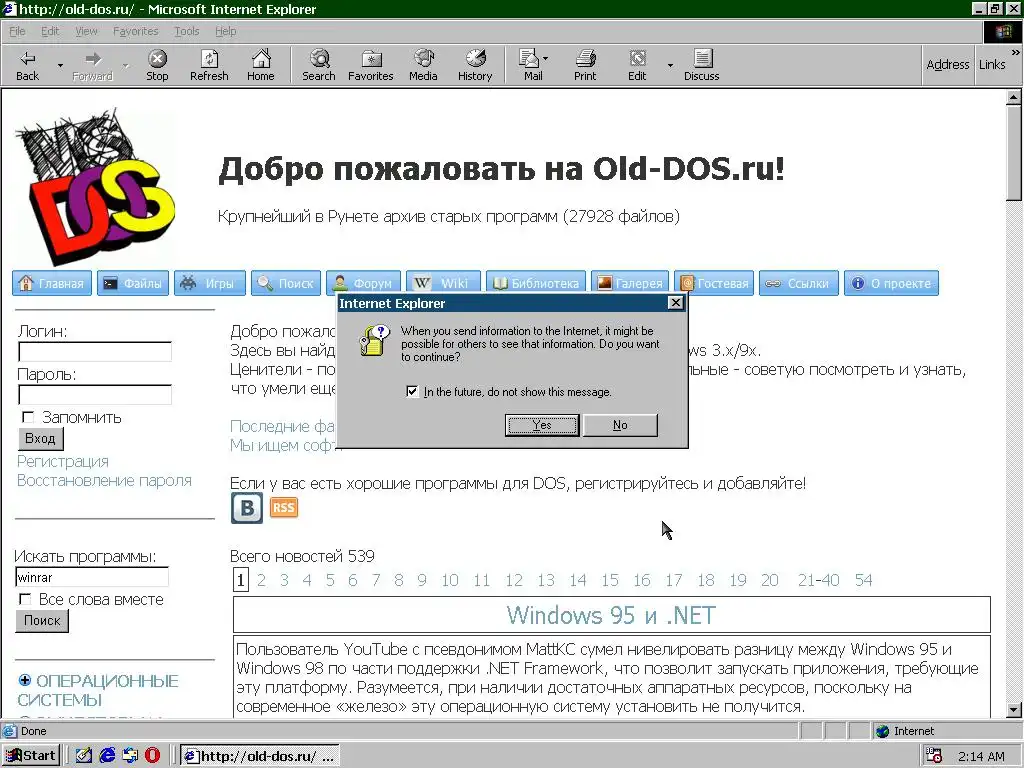Open the Windows 95 и .NET headline
The height and width of the screenshot is (768, 1024).
pyautogui.click(x=611, y=615)
